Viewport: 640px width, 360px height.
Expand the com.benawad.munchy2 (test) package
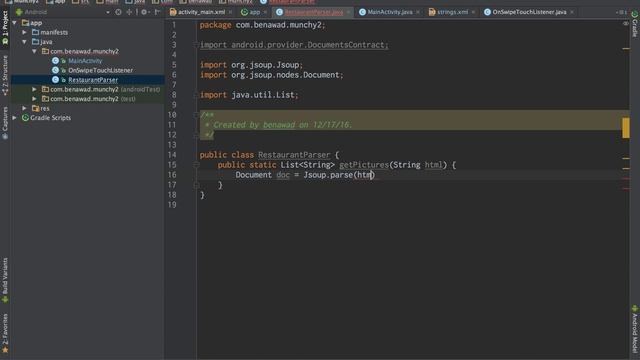click(35, 99)
